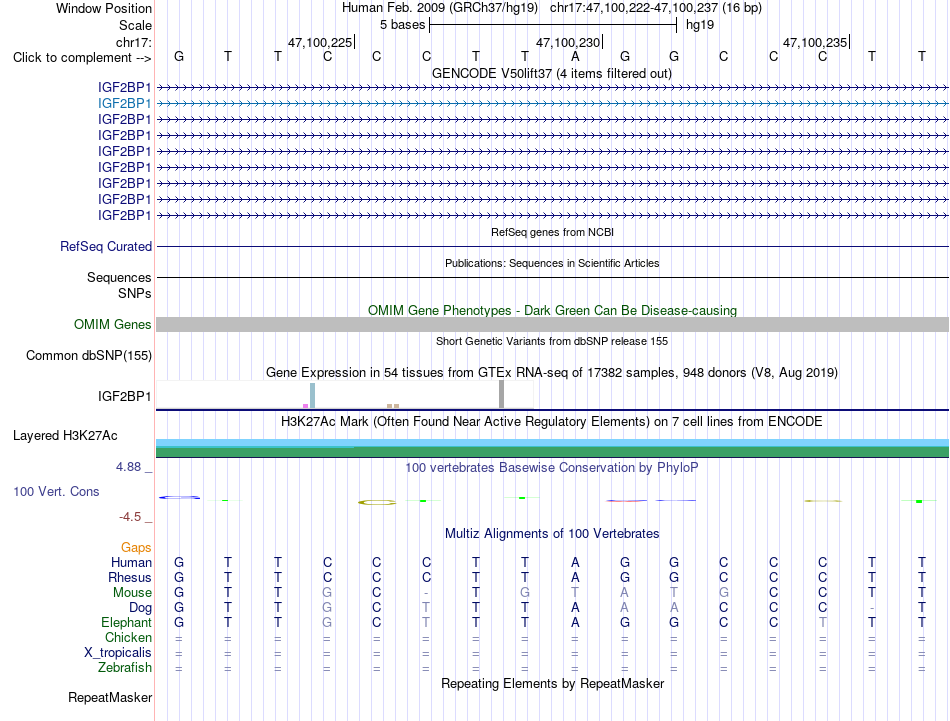Click the RepeatMasker track label
The width and height of the screenshot is (950, 721).
tap(110, 698)
